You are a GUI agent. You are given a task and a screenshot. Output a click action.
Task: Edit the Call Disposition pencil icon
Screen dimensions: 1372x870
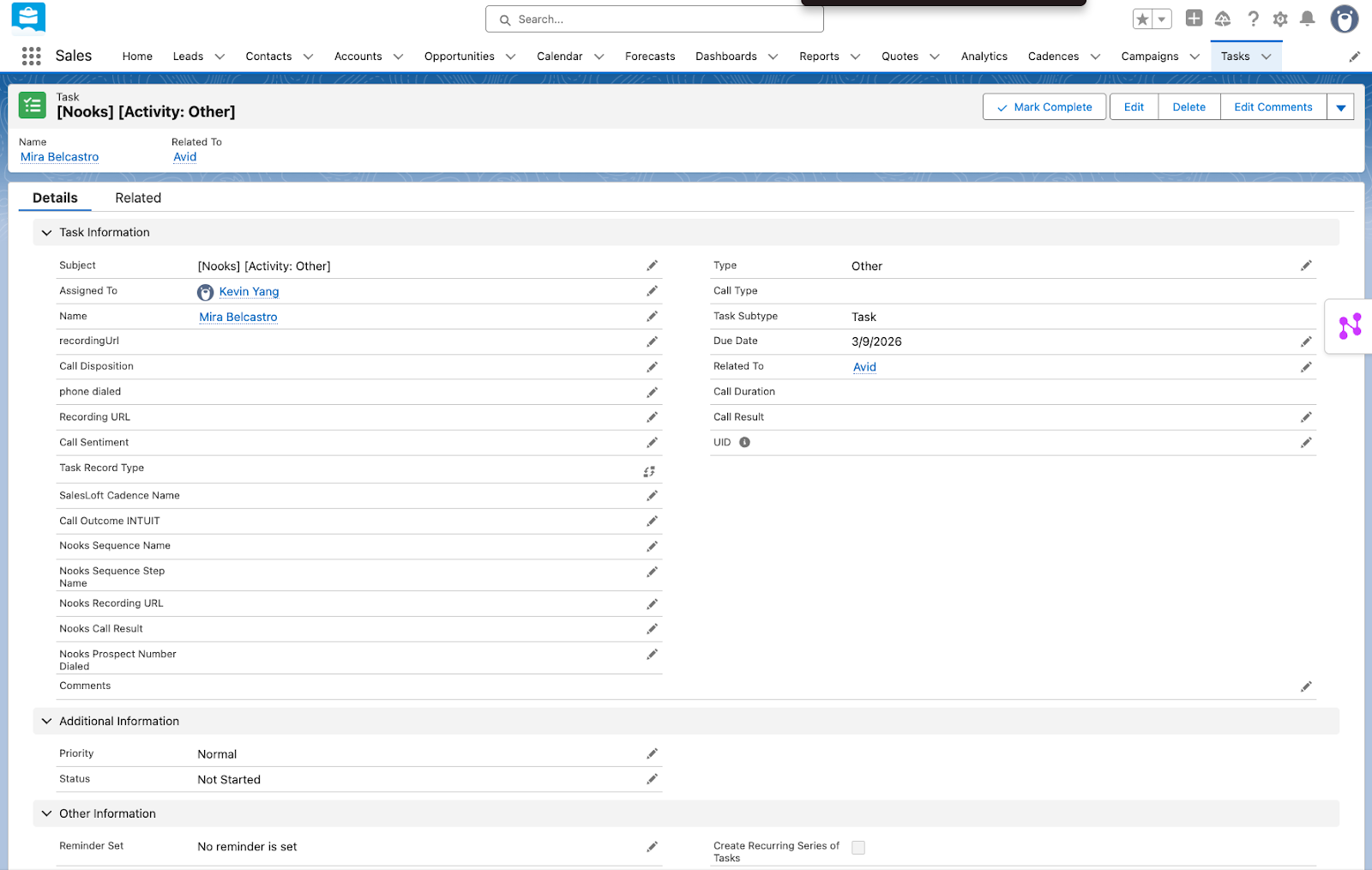tap(652, 366)
